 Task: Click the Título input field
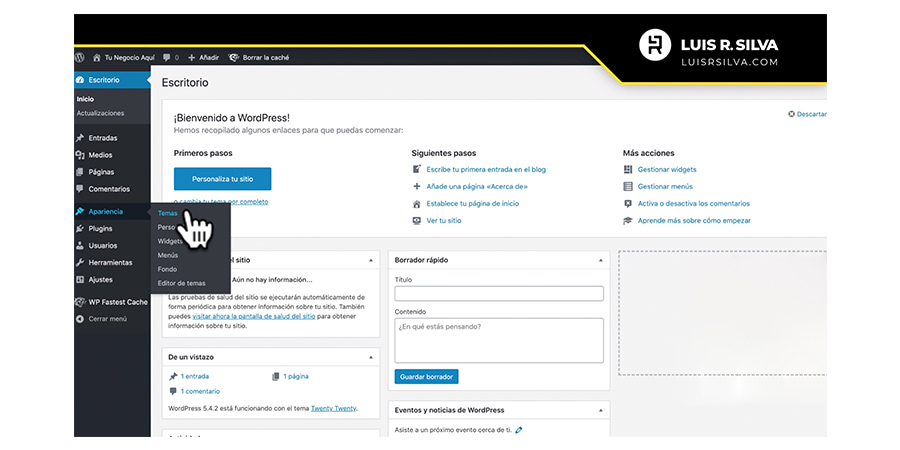[499, 293]
